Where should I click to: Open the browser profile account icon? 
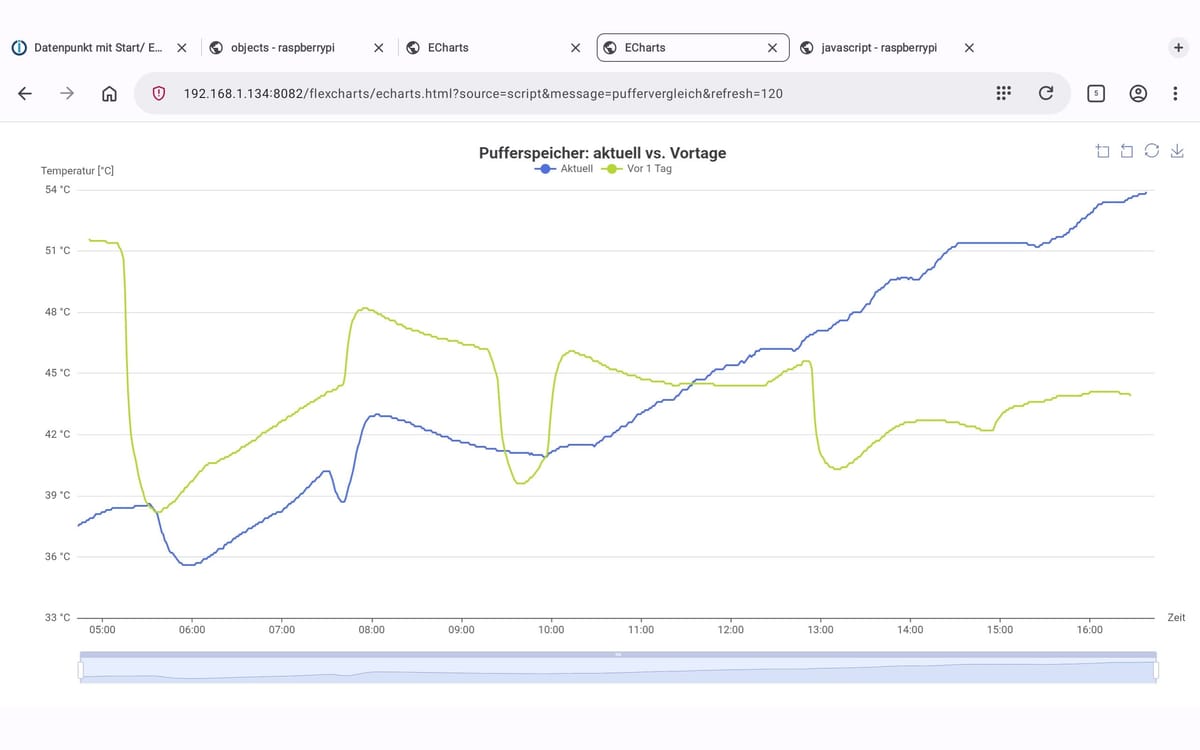click(x=1138, y=93)
